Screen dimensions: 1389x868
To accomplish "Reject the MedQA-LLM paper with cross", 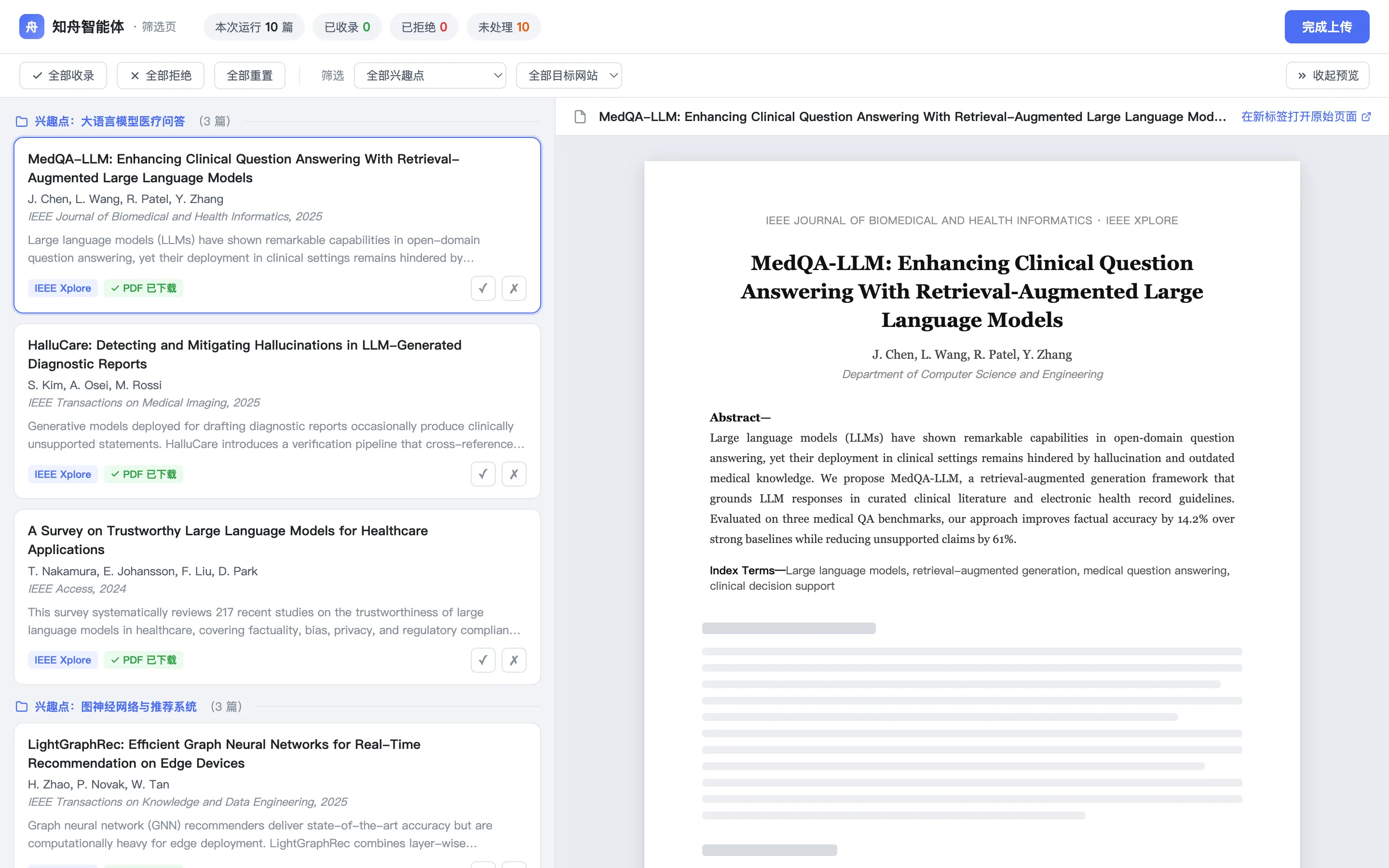I will point(514,288).
